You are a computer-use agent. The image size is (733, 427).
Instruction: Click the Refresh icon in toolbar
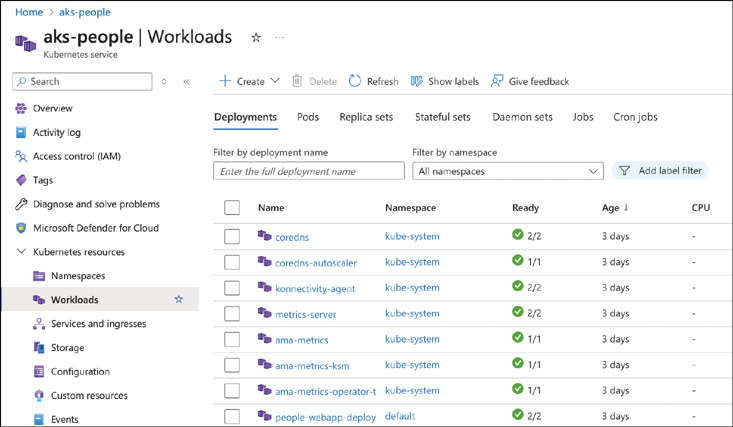pyautogui.click(x=355, y=81)
